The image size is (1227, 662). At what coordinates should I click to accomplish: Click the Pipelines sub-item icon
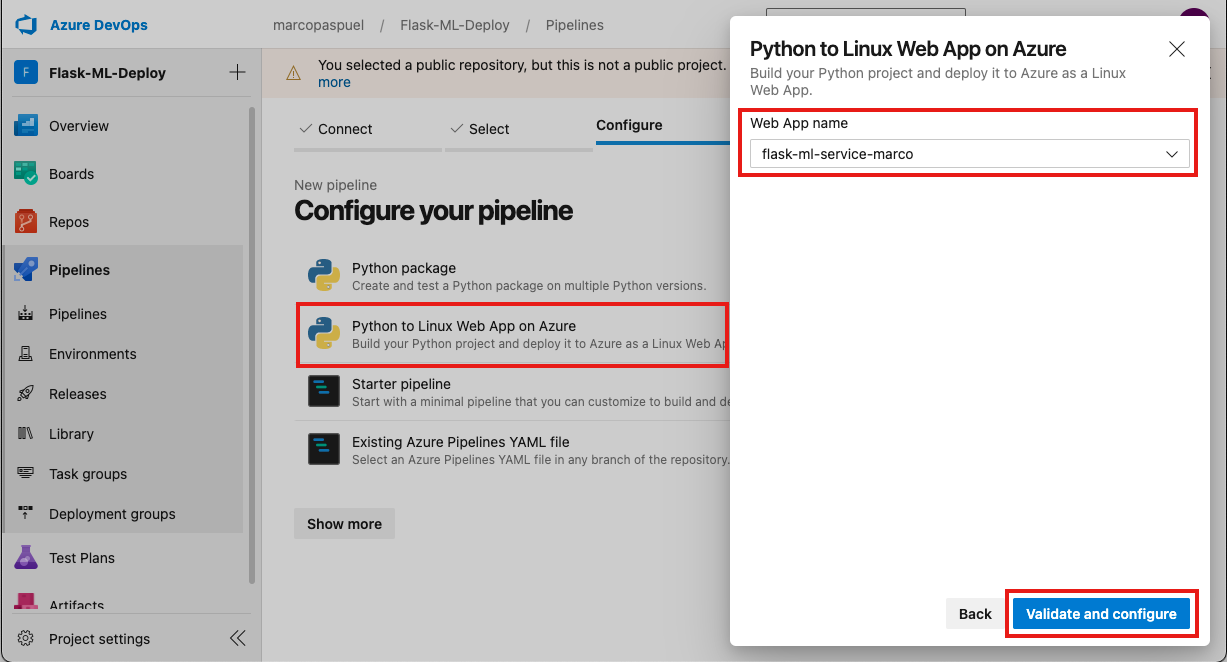(27, 314)
